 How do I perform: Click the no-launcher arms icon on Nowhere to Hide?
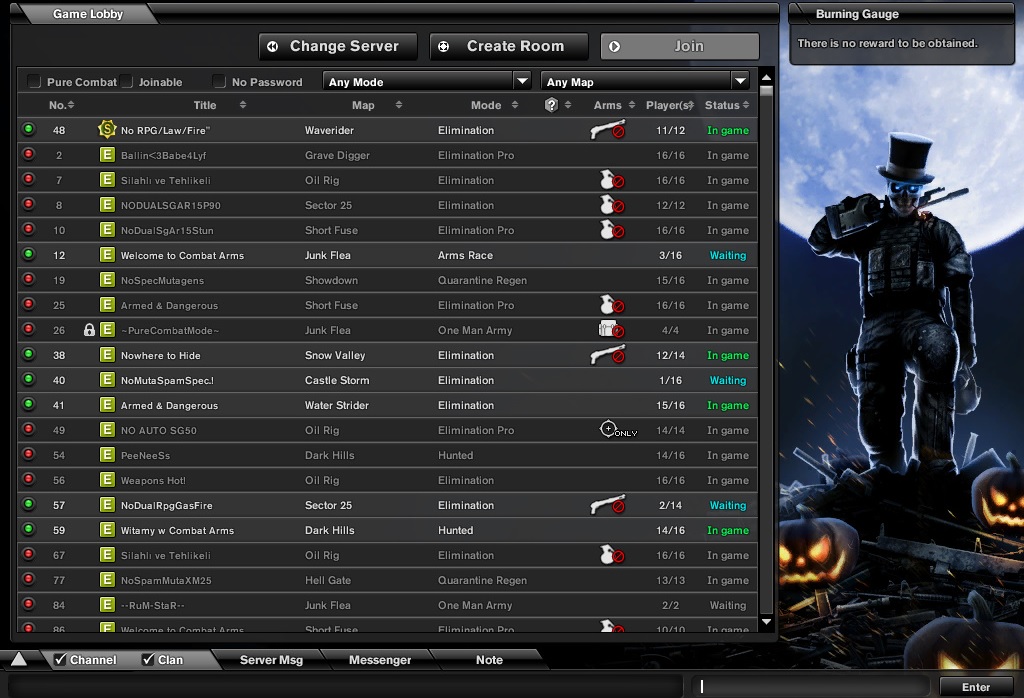pos(607,355)
